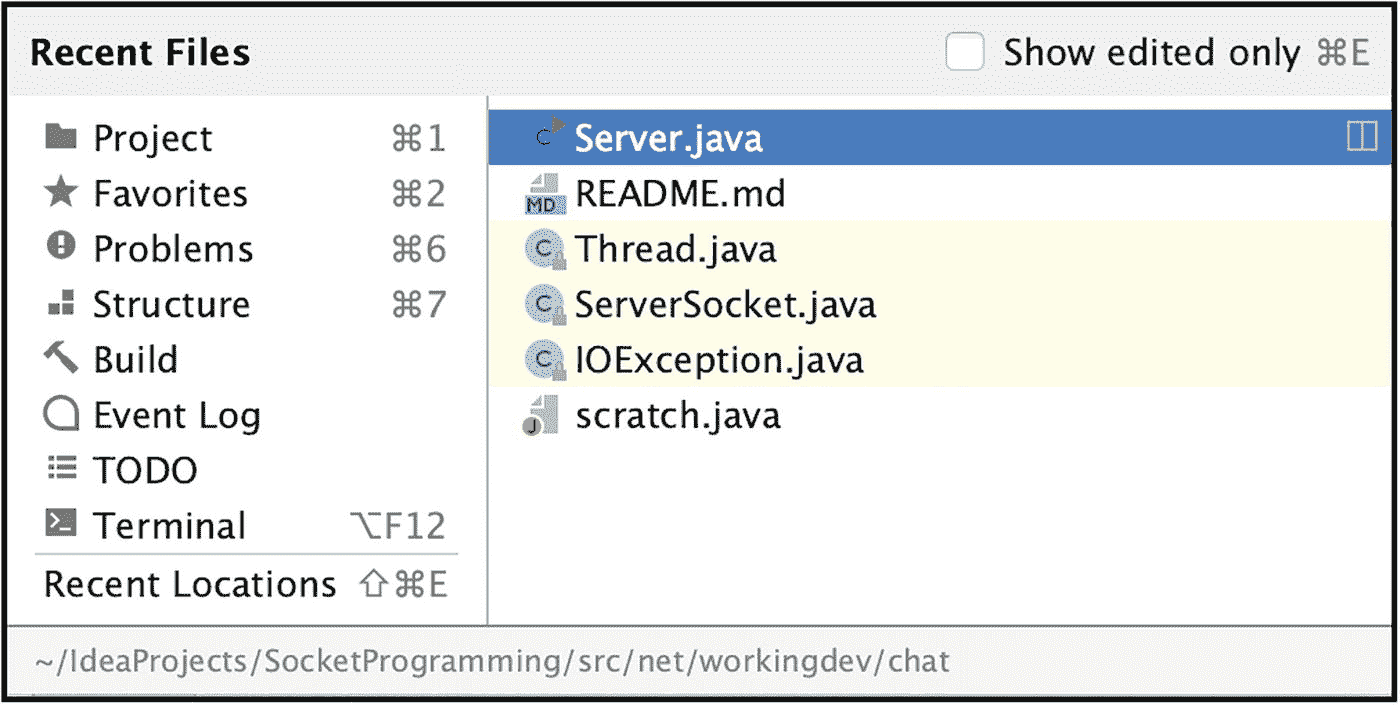1400x705 pixels.
Task: Open the Structure tool window entry
Action: click(246, 303)
